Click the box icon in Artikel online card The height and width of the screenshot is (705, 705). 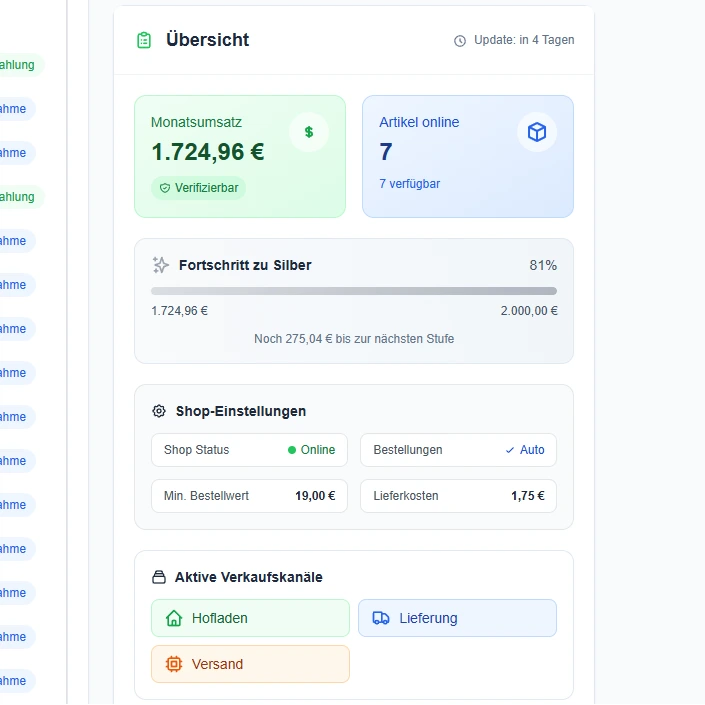coord(537,132)
